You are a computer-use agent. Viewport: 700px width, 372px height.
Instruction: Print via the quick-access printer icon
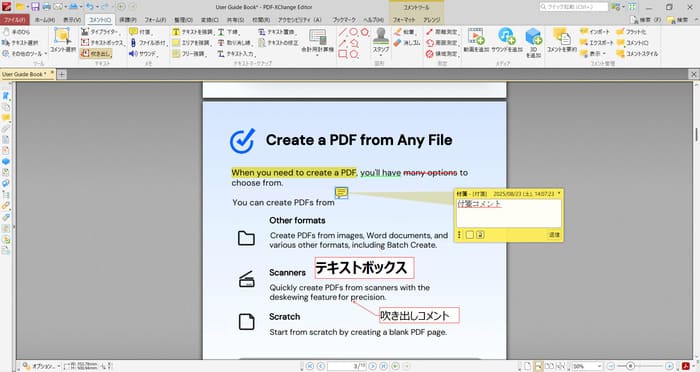[46, 7]
